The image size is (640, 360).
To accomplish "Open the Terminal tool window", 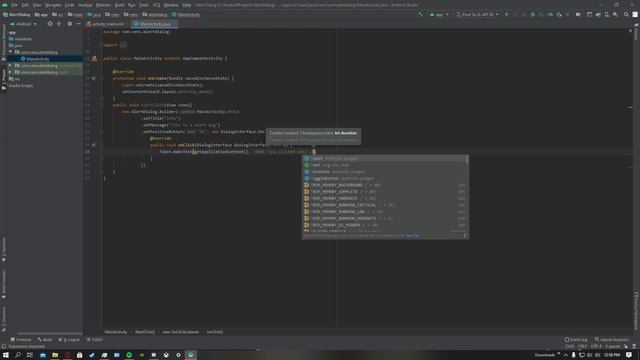I will [20, 340].
